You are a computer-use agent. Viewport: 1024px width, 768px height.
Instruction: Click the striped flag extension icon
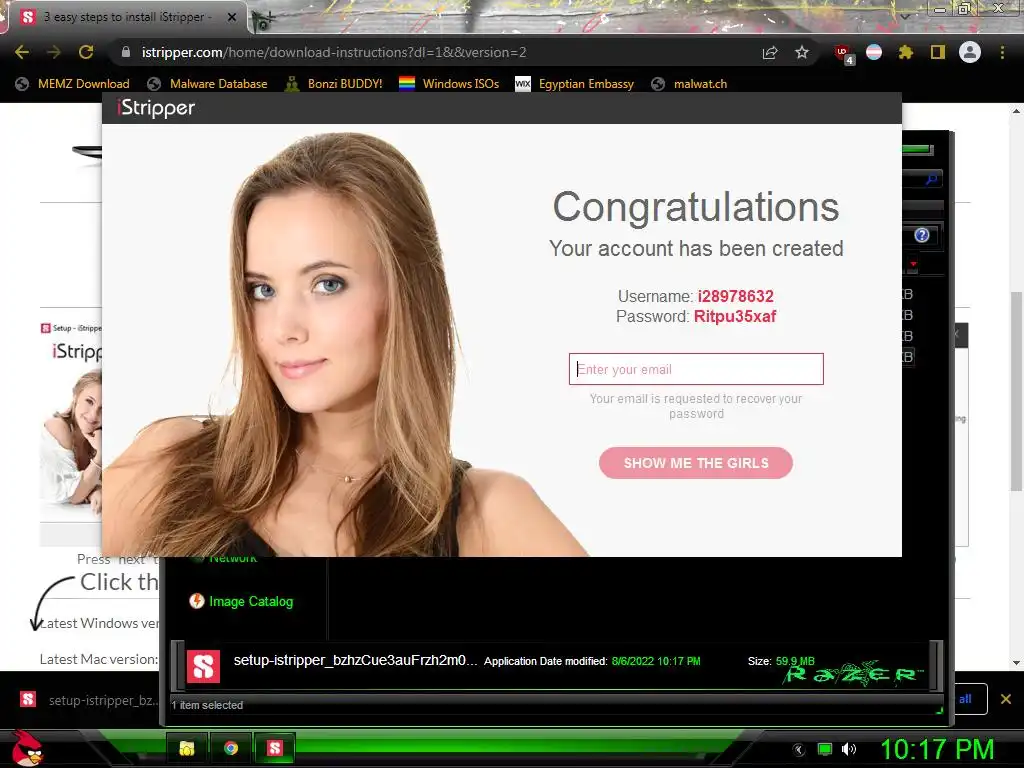(x=874, y=52)
